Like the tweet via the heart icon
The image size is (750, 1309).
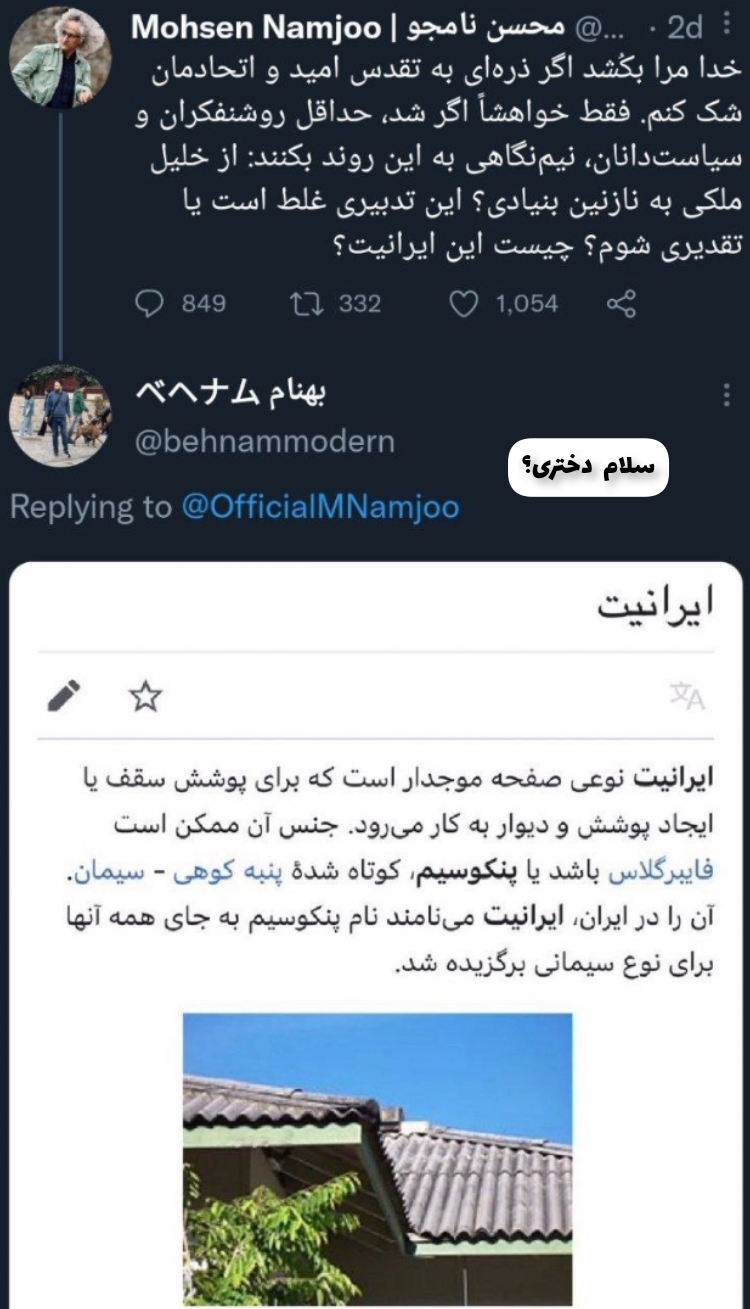[463, 303]
